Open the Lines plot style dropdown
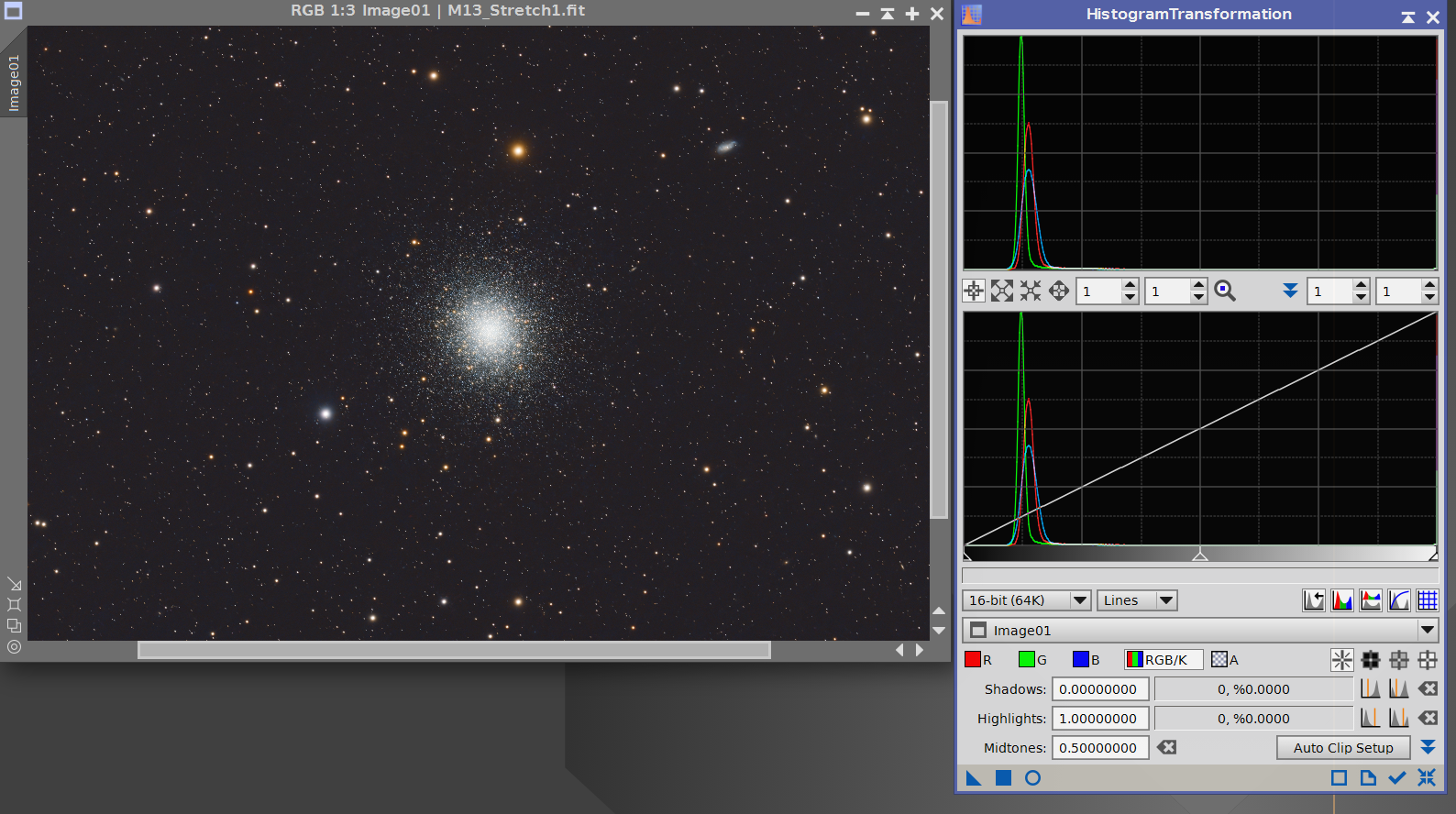The width and height of the screenshot is (1456, 814). pyautogui.click(x=1137, y=600)
